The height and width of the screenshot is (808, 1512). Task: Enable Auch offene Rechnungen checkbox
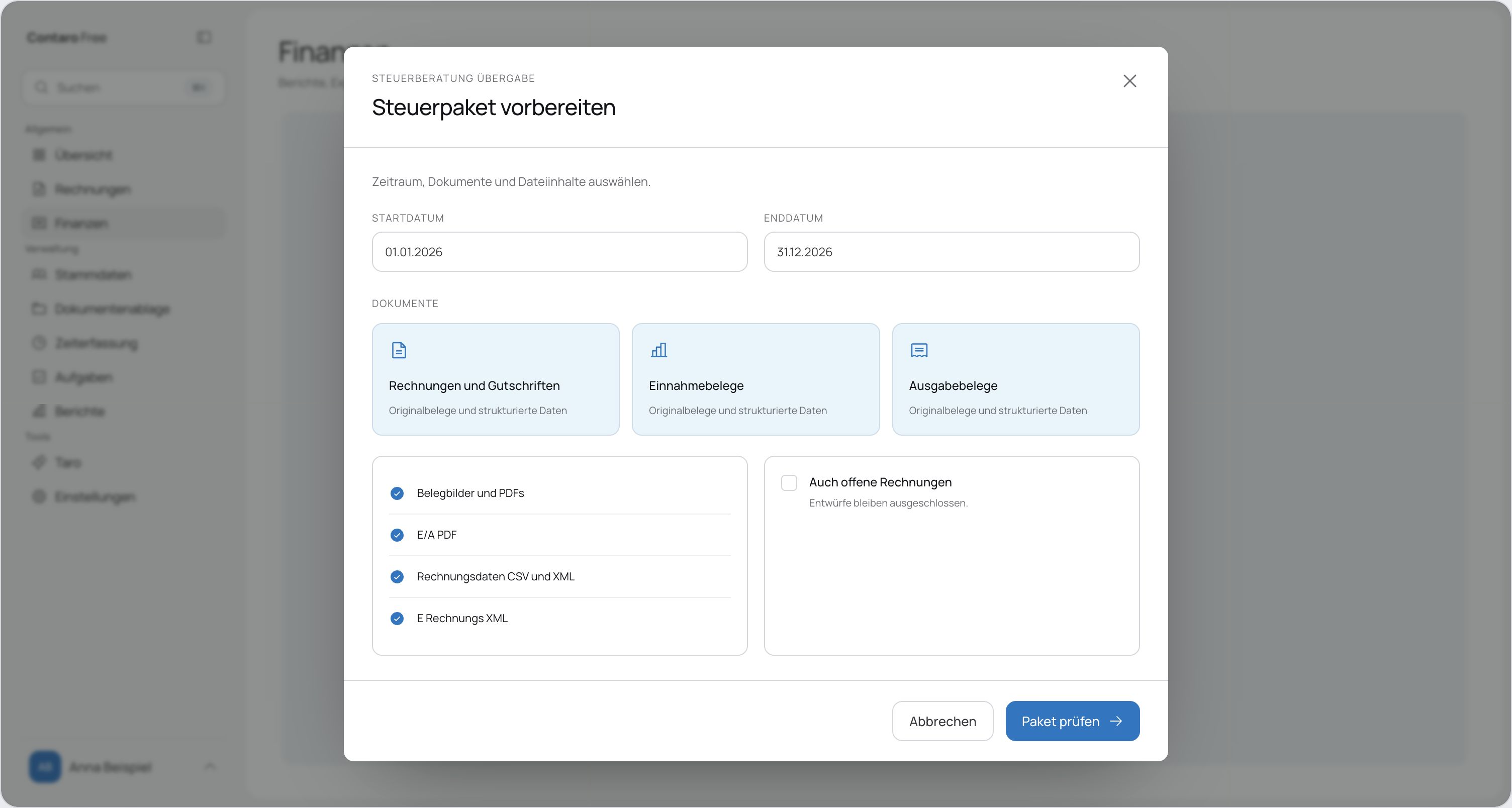(789, 483)
